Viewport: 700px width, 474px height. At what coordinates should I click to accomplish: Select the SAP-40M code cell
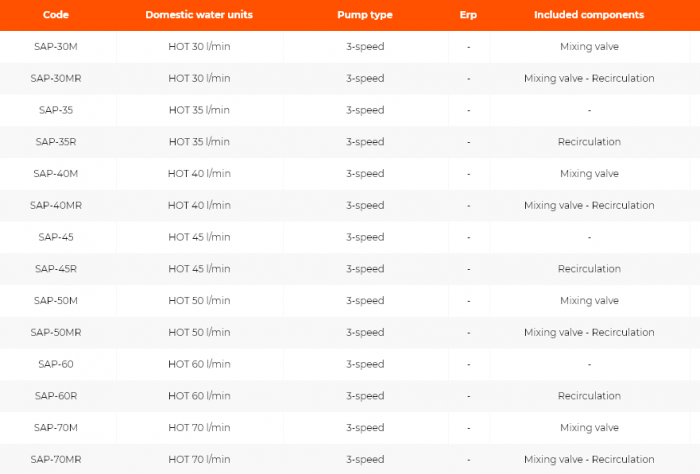56,174
